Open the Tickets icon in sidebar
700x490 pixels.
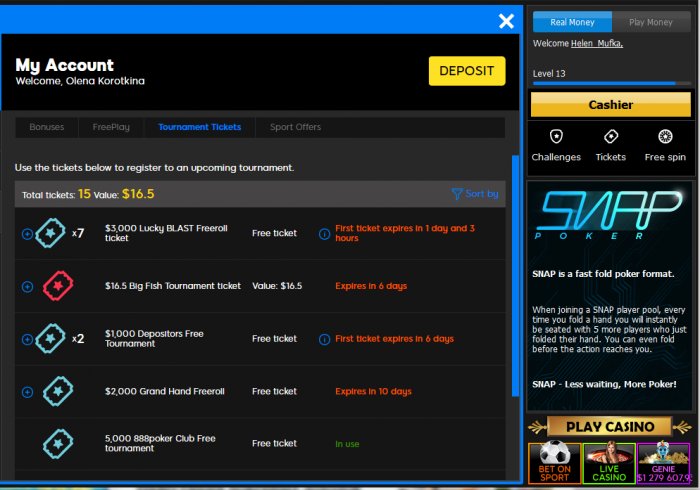[611, 136]
